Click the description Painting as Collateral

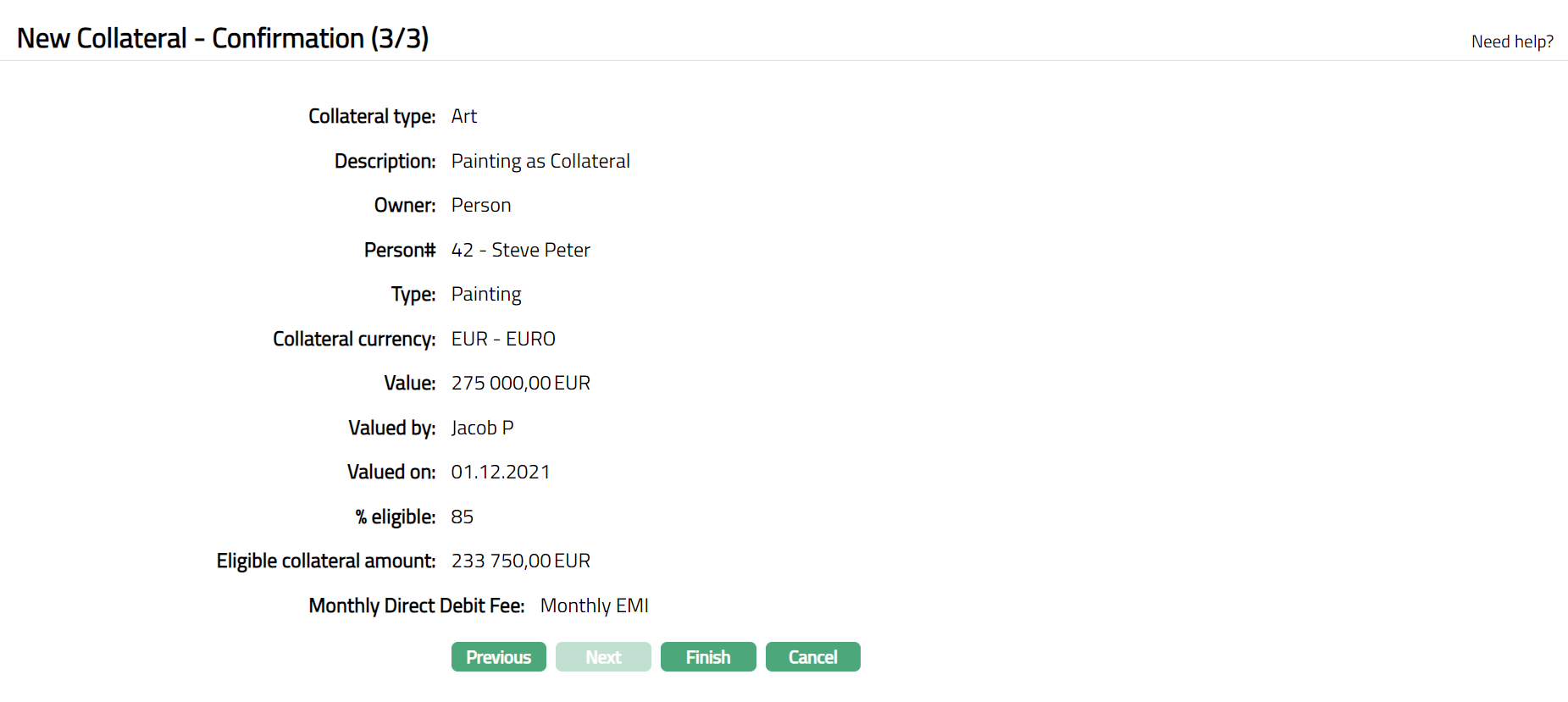[x=540, y=161]
